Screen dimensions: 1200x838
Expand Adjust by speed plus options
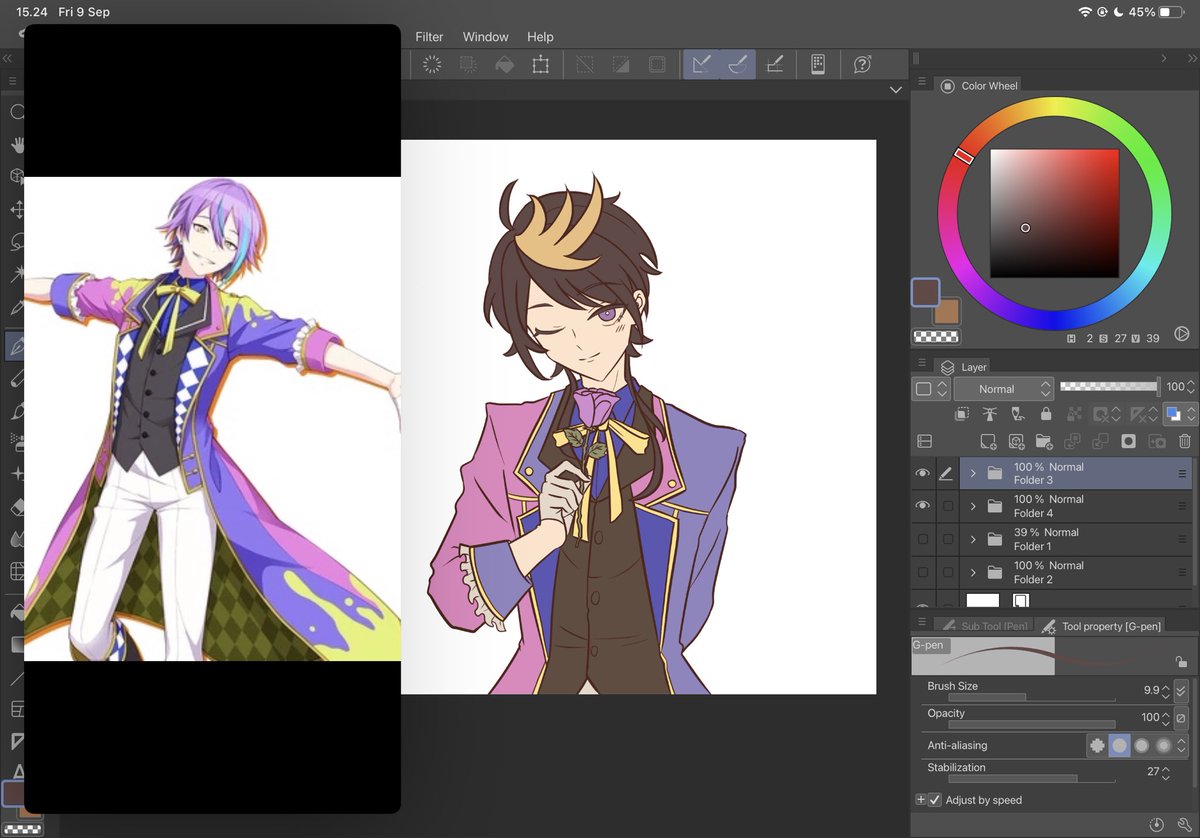click(921, 800)
